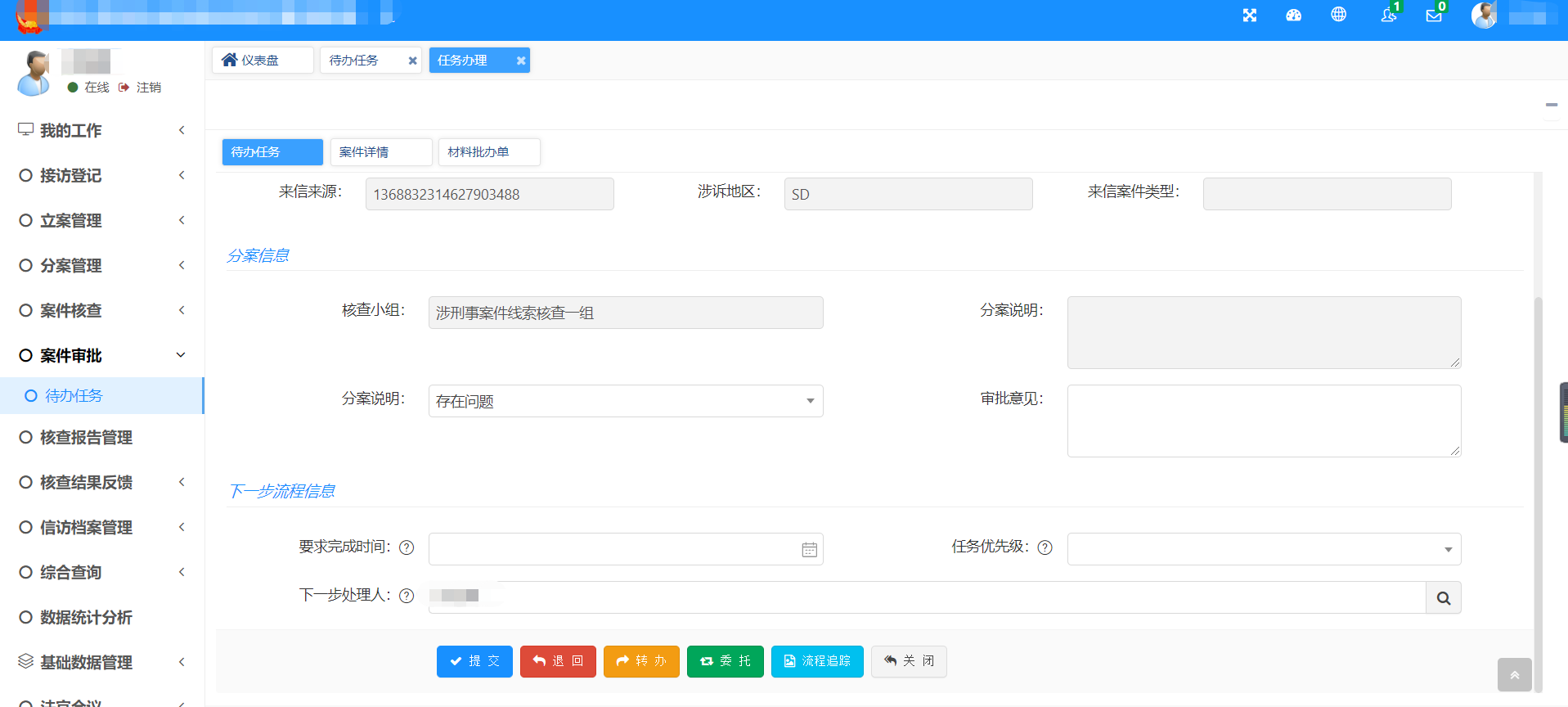Image resolution: width=1568 pixels, height=707 pixels.
Task: Expand 我的工作 menu in sidebar
Action: (101, 130)
